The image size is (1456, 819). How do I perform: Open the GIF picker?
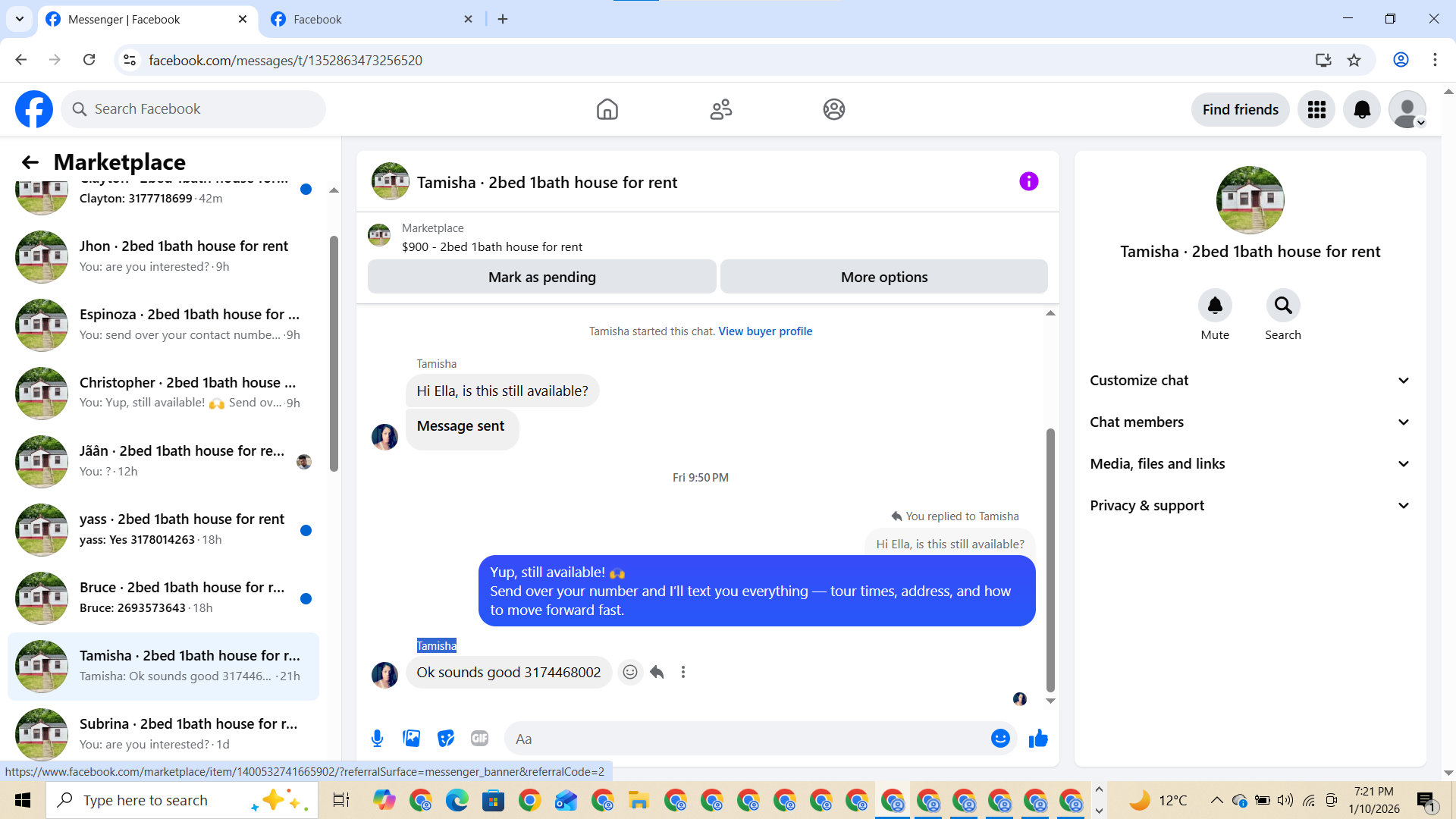[479, 739]
